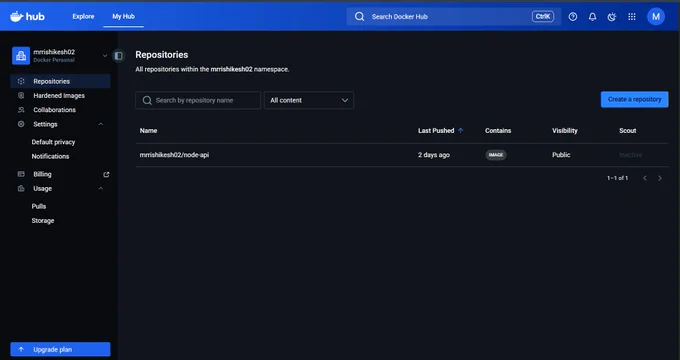The width and height of the screenshot is (680, 360).
Task: Click the Hardened Images shield icon
Action: [21, 95]
